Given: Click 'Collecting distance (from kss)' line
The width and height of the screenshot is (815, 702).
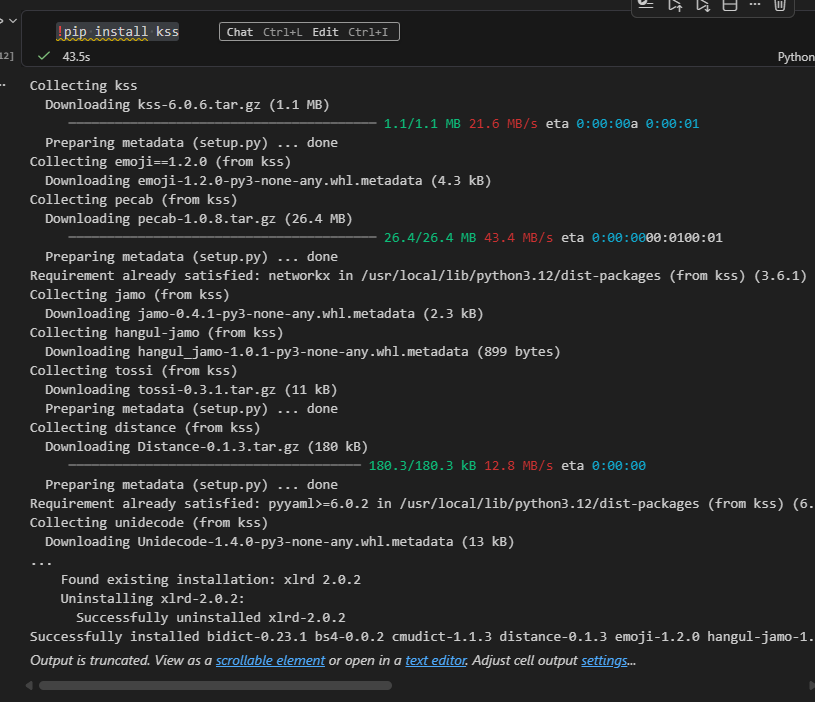Looking at the screenshot, I should (144, 428).
